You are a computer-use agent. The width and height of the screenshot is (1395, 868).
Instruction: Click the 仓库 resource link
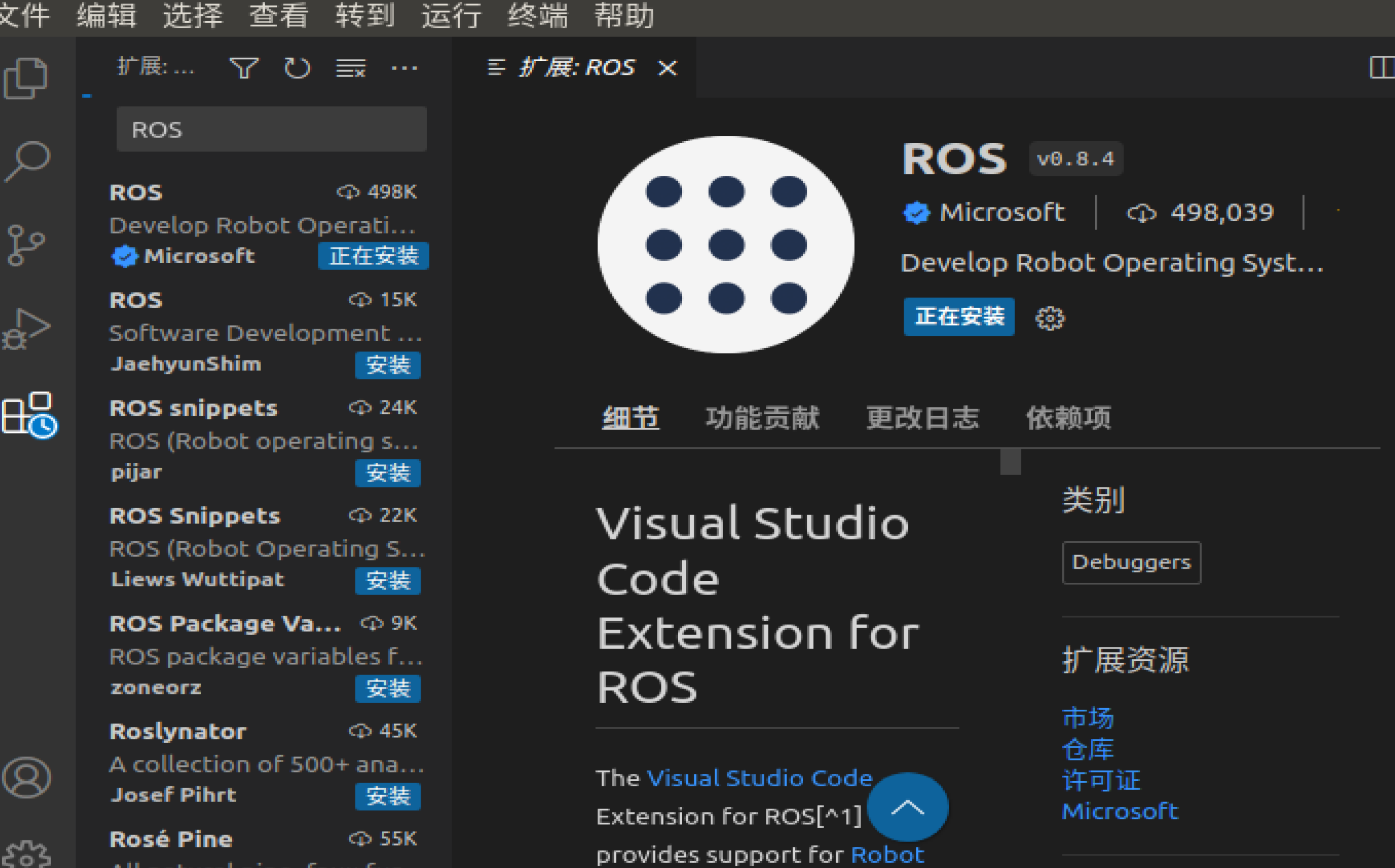(x=1087, y=749)
